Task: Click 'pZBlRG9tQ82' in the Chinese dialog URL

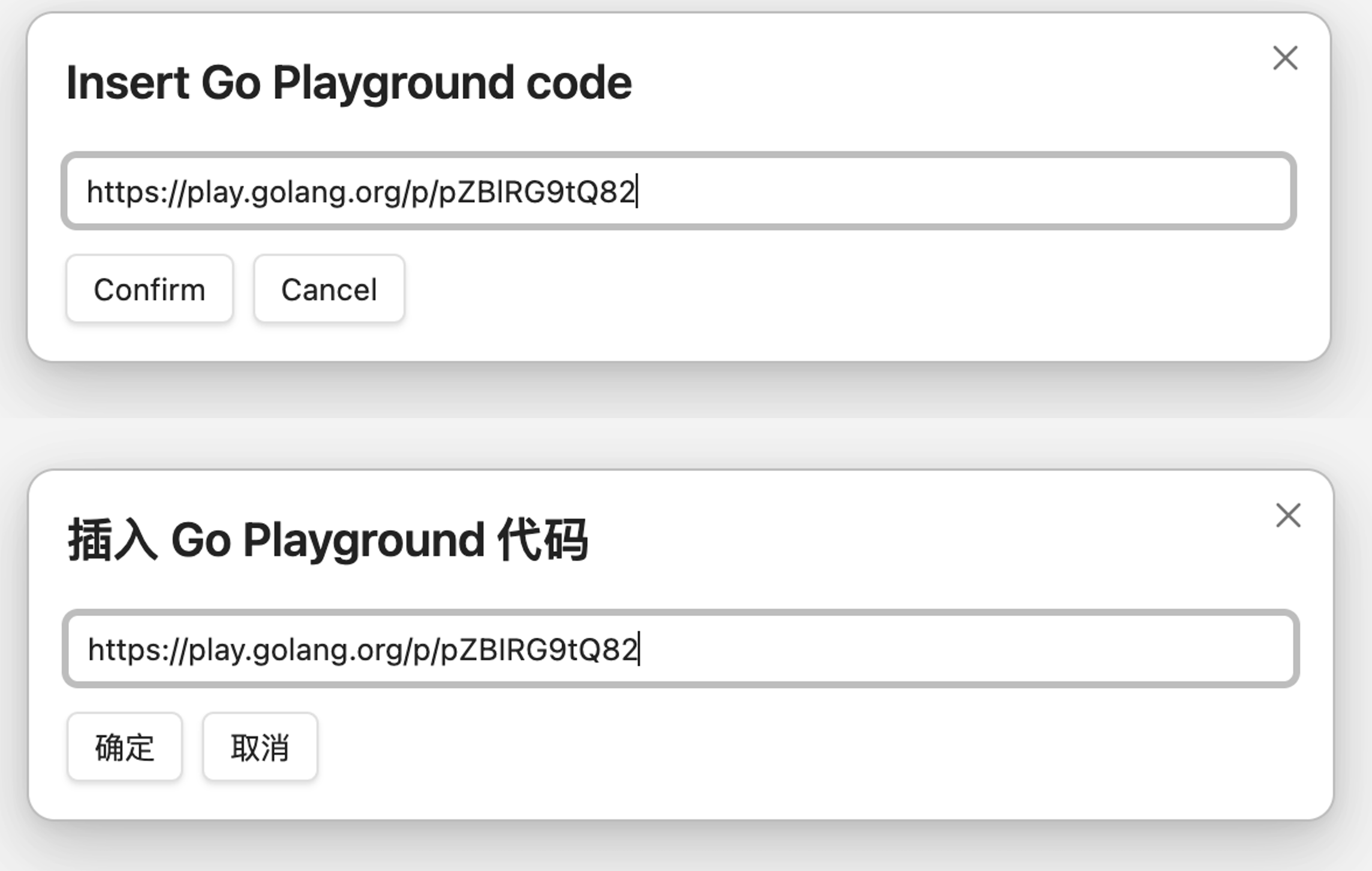Action: [x=538, y=650]
